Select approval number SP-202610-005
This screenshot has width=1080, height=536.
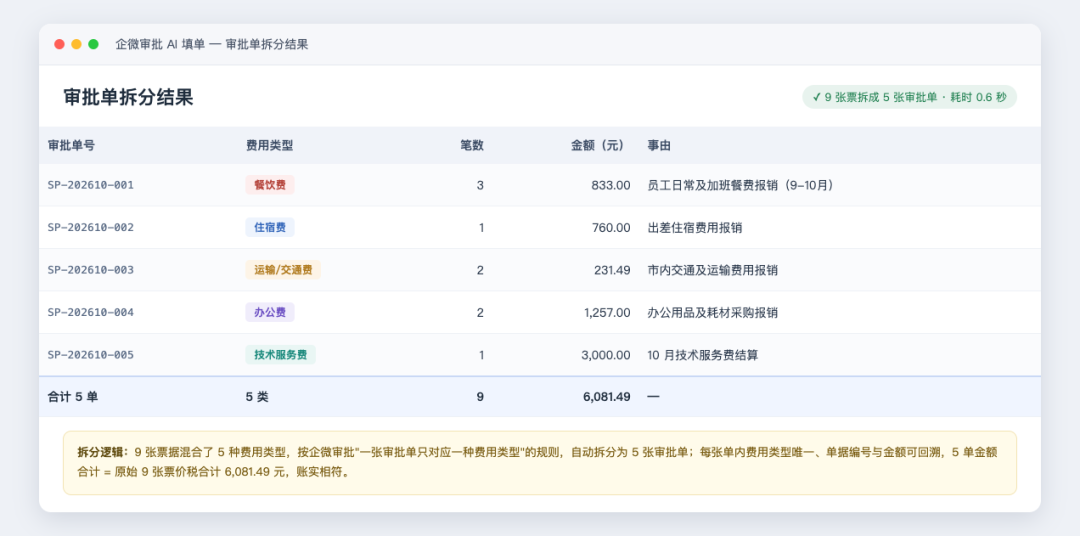91,355
